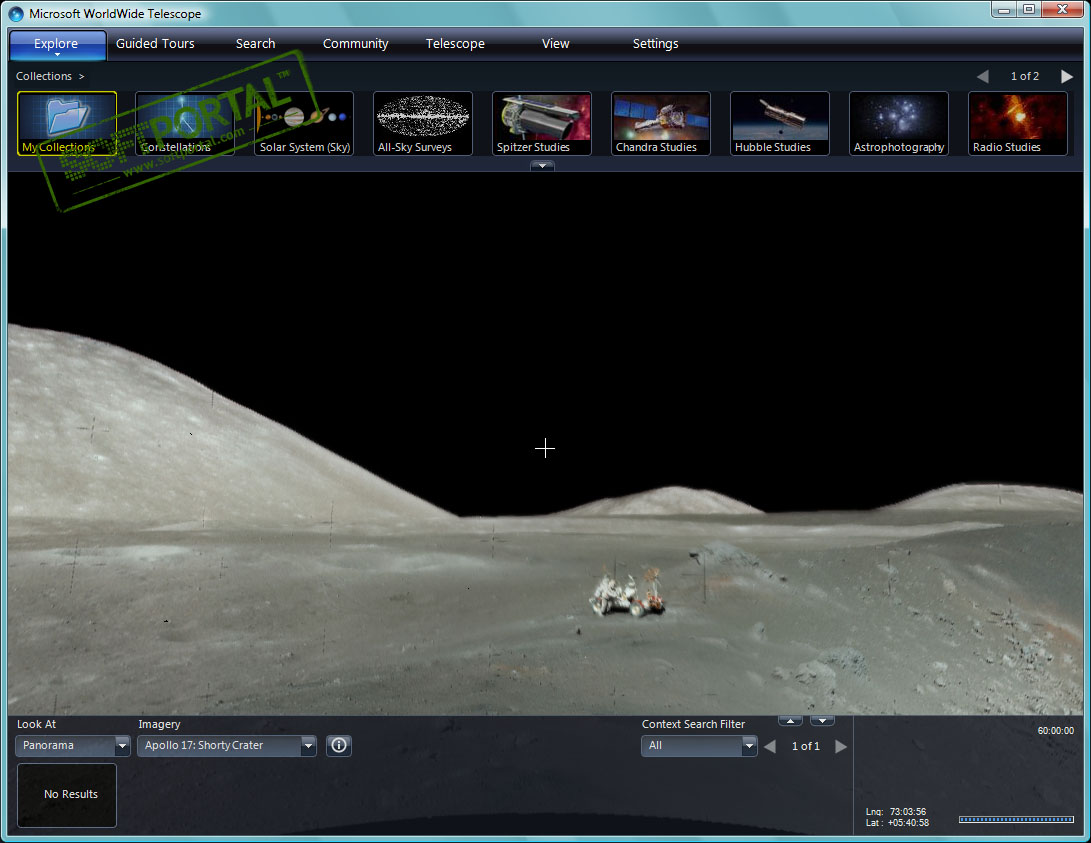Screen dimensions: 1091x843
Task: Switch to the Telescope tab
Action: point(455,43)
